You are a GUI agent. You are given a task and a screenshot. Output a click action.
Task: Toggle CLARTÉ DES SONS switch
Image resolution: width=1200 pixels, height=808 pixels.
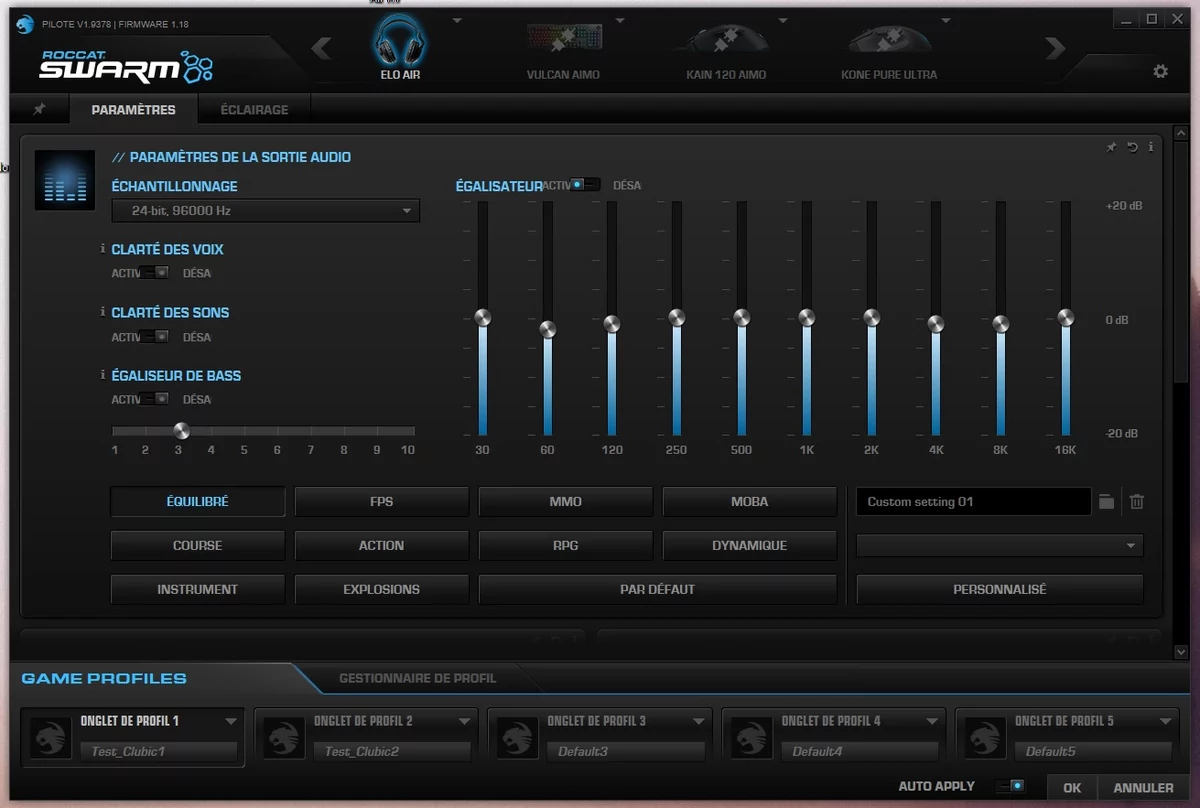(154, 337)
